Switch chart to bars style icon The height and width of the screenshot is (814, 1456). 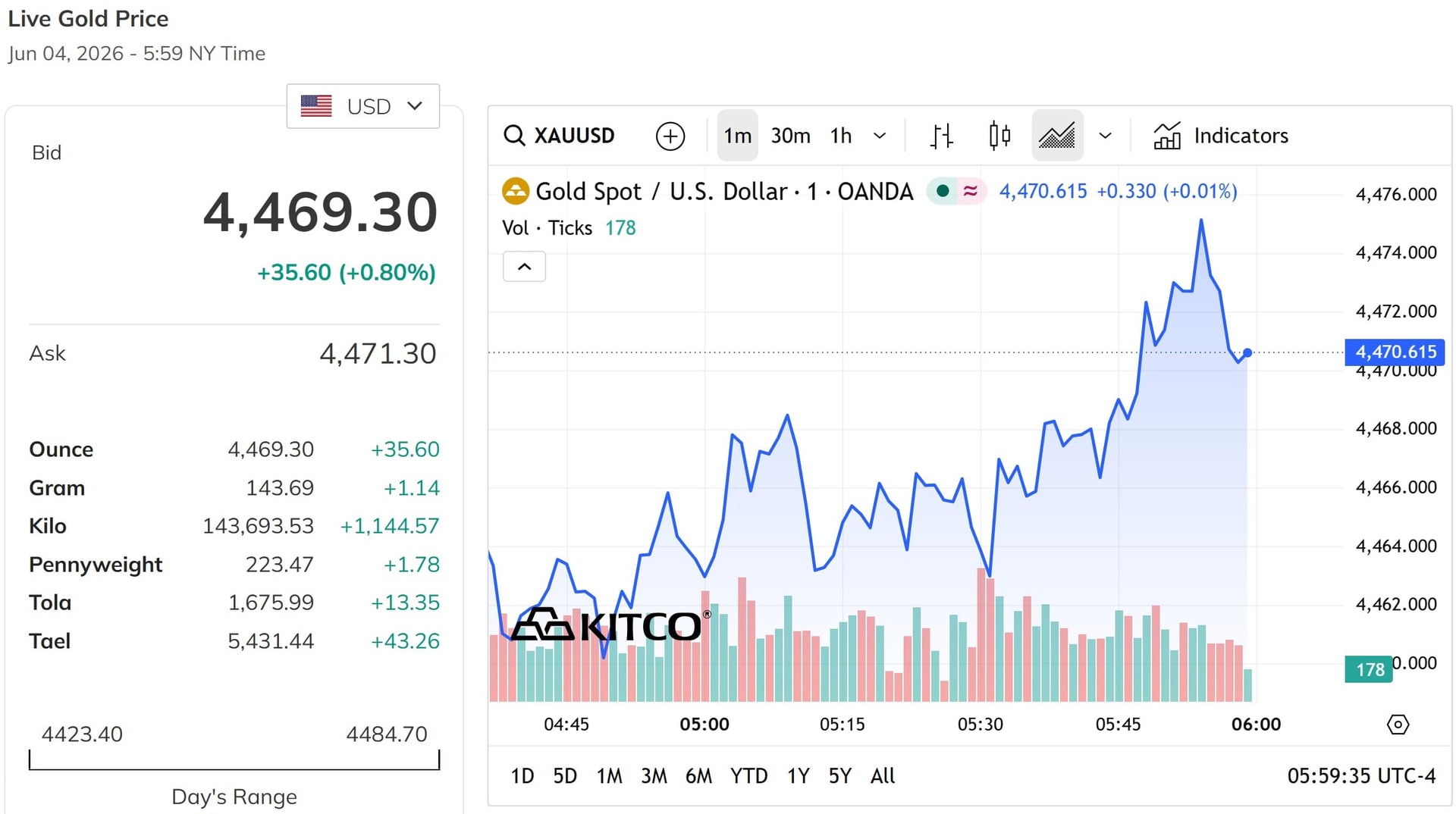942,136
